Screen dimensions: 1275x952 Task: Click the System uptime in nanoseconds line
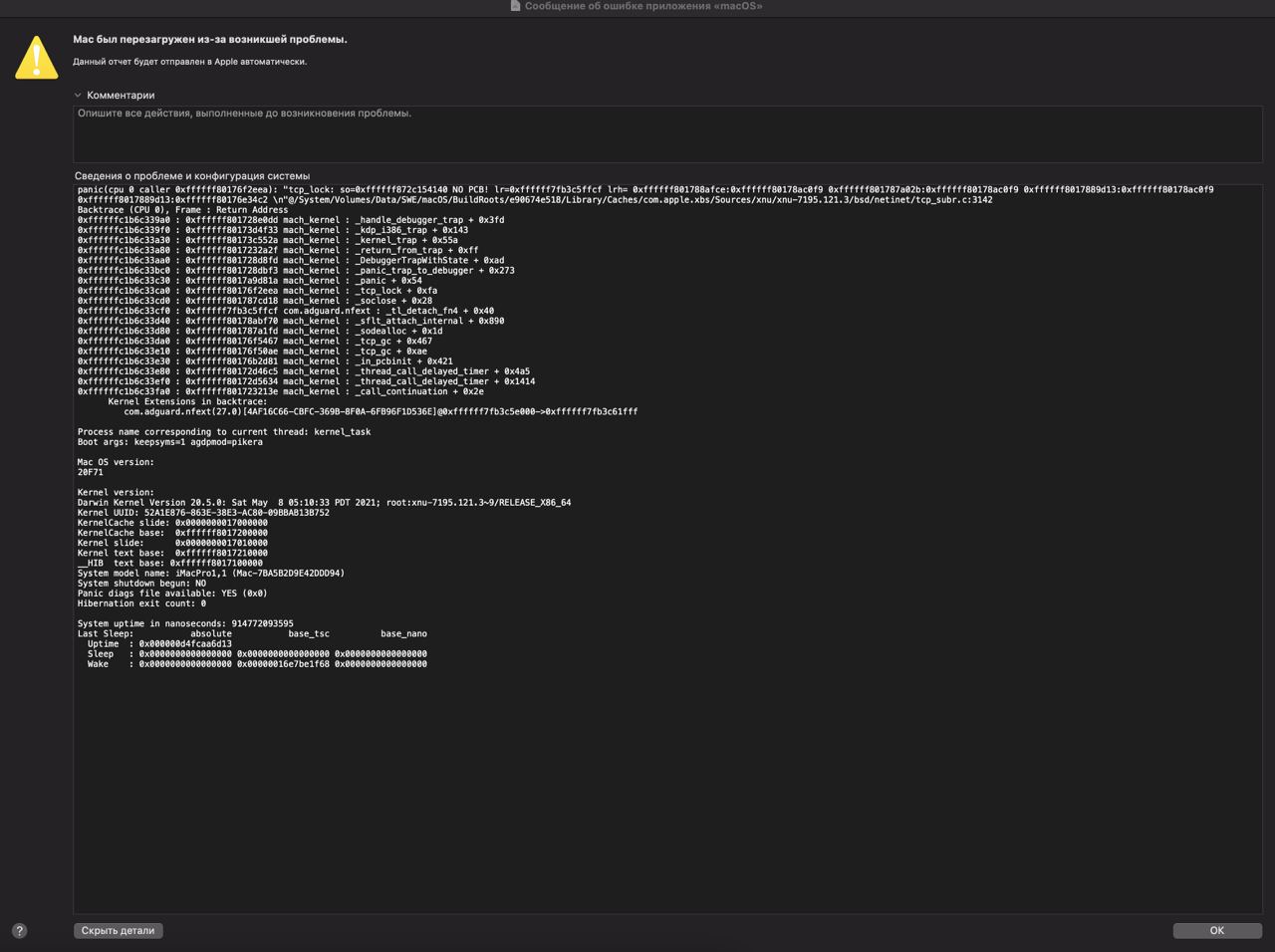tap(185, 623)
